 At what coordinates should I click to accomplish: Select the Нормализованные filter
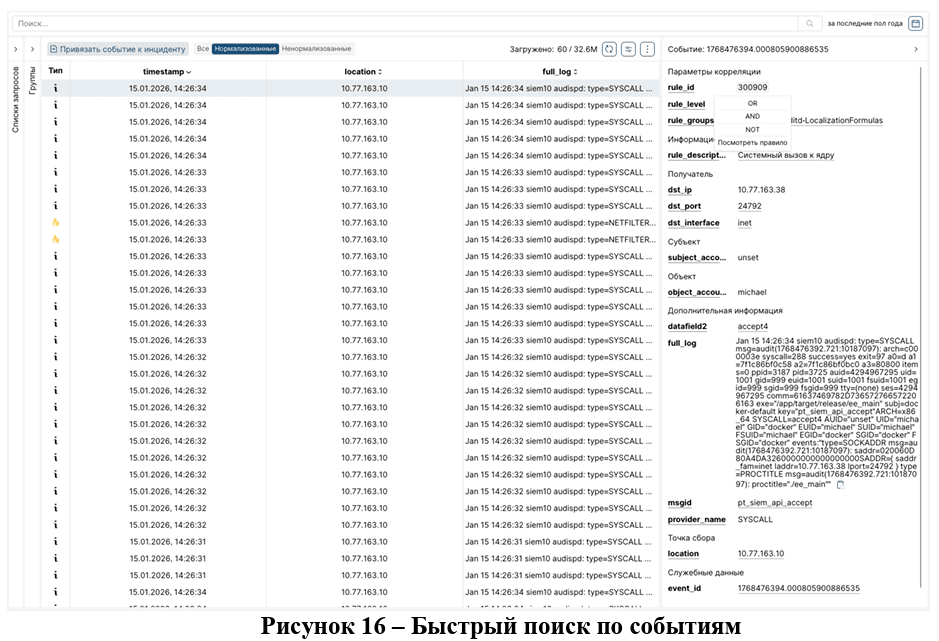point(245,49)
